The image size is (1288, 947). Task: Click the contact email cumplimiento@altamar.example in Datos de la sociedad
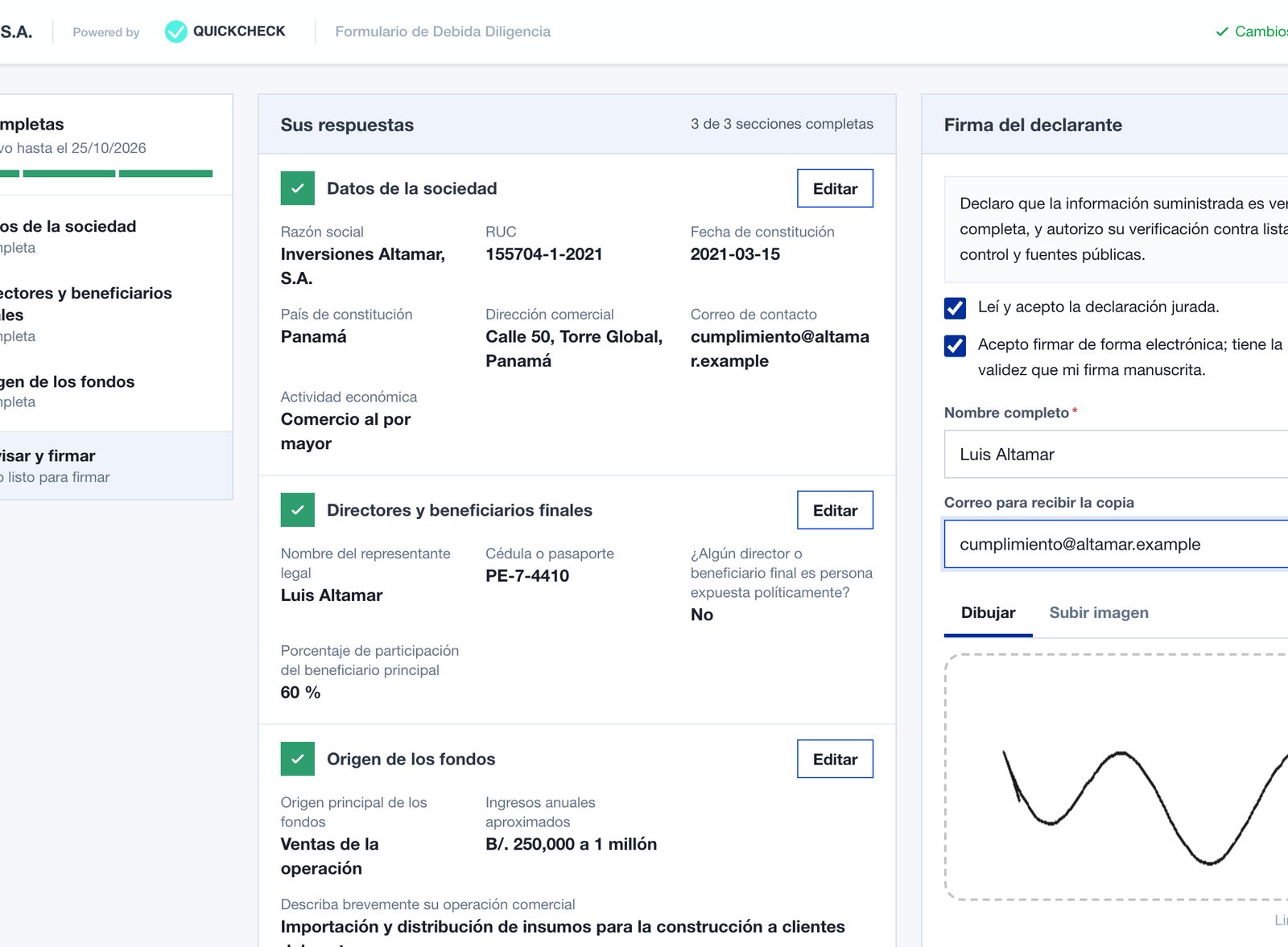tap(780, 349)
